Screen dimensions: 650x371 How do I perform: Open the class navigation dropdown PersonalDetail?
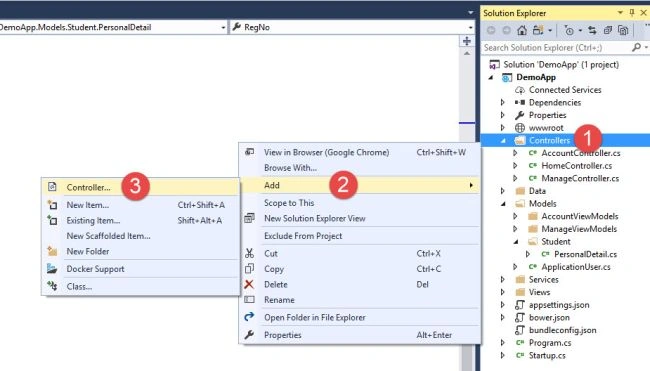pyautogui.click(x=223, y=27)
